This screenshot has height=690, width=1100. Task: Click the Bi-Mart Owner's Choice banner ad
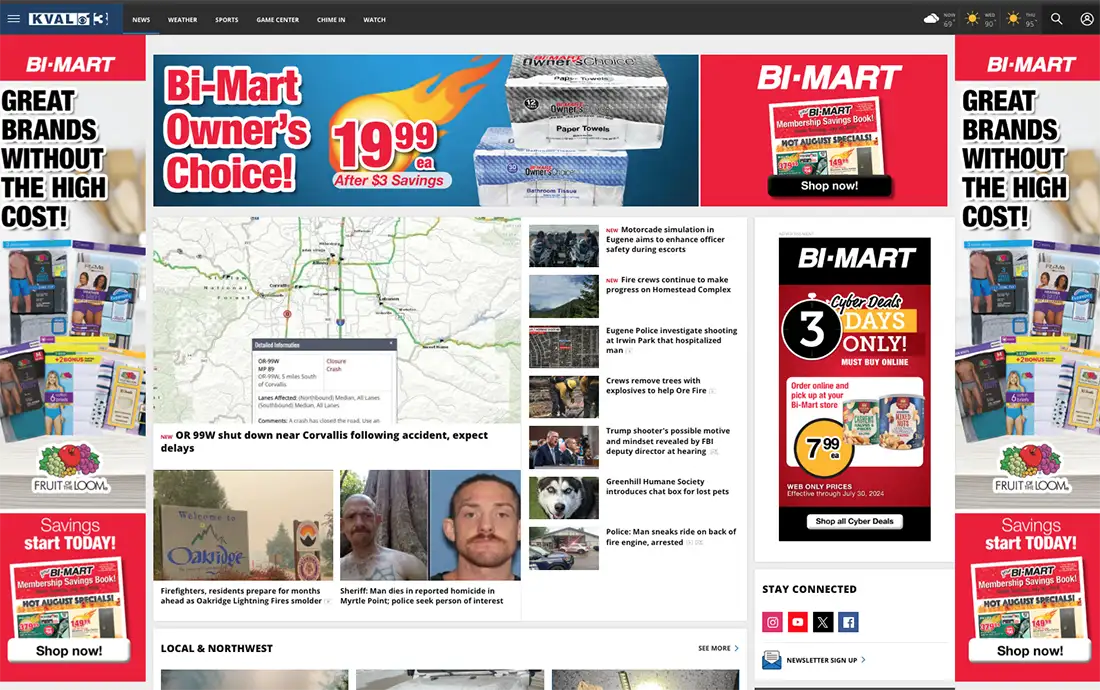426,130
